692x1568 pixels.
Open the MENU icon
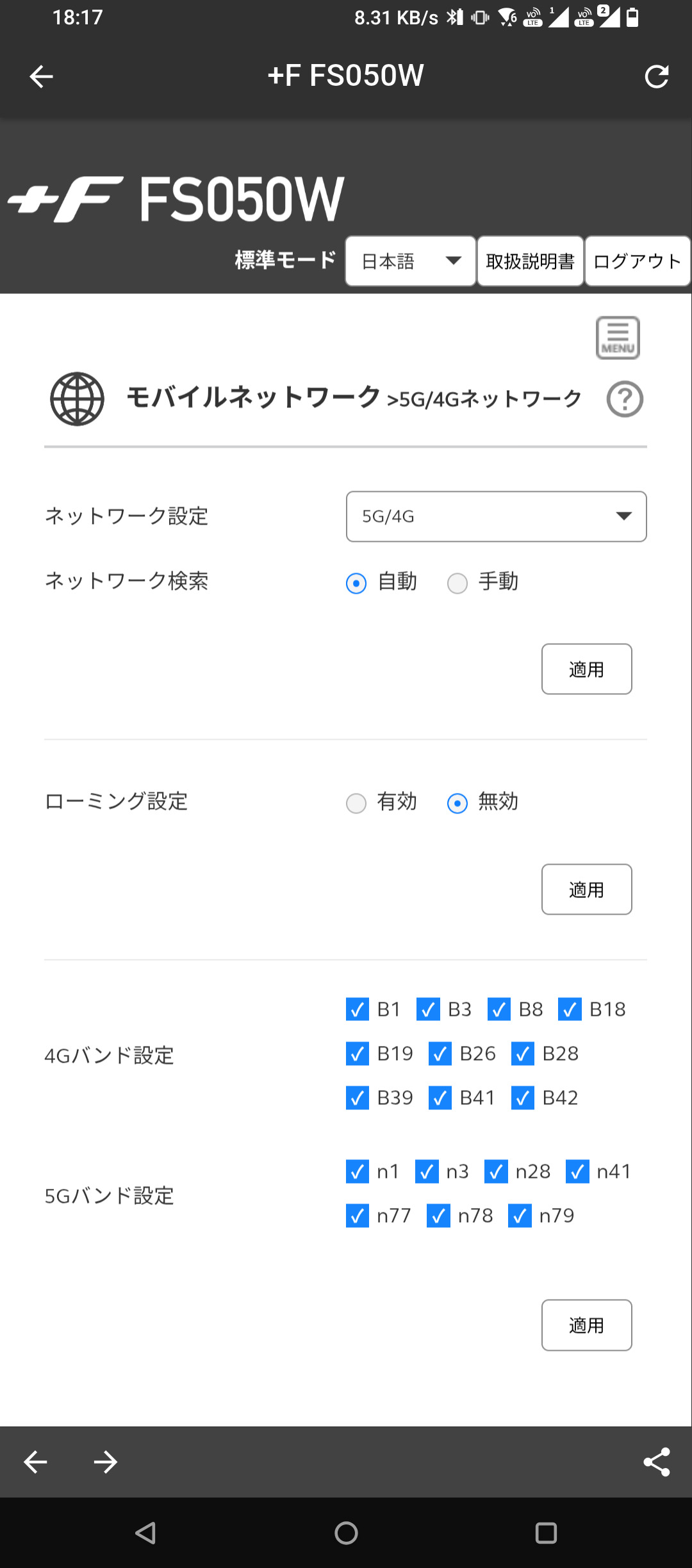pos(618,338)
